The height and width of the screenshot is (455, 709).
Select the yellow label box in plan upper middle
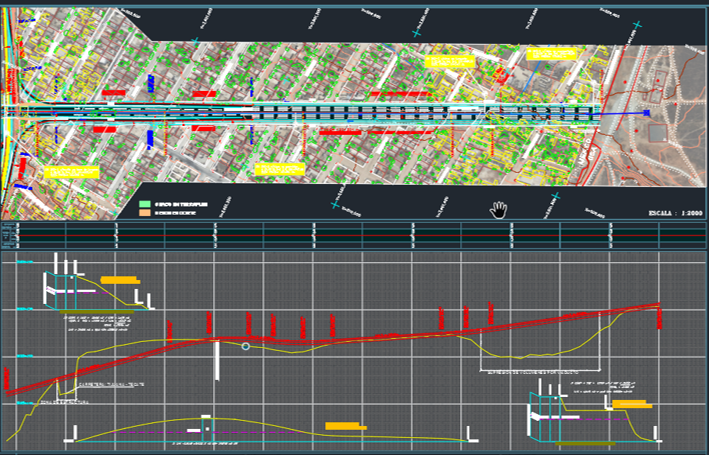(448, 61)
